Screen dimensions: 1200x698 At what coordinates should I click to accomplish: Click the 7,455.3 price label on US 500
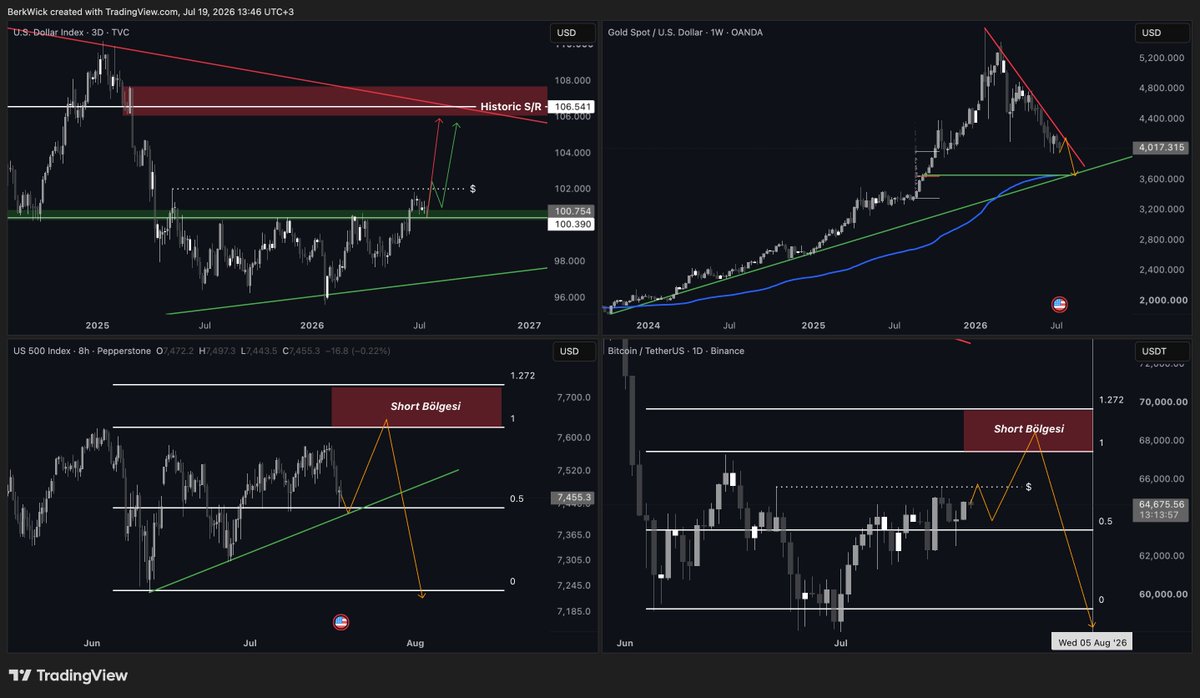click(x=572, y=497)
